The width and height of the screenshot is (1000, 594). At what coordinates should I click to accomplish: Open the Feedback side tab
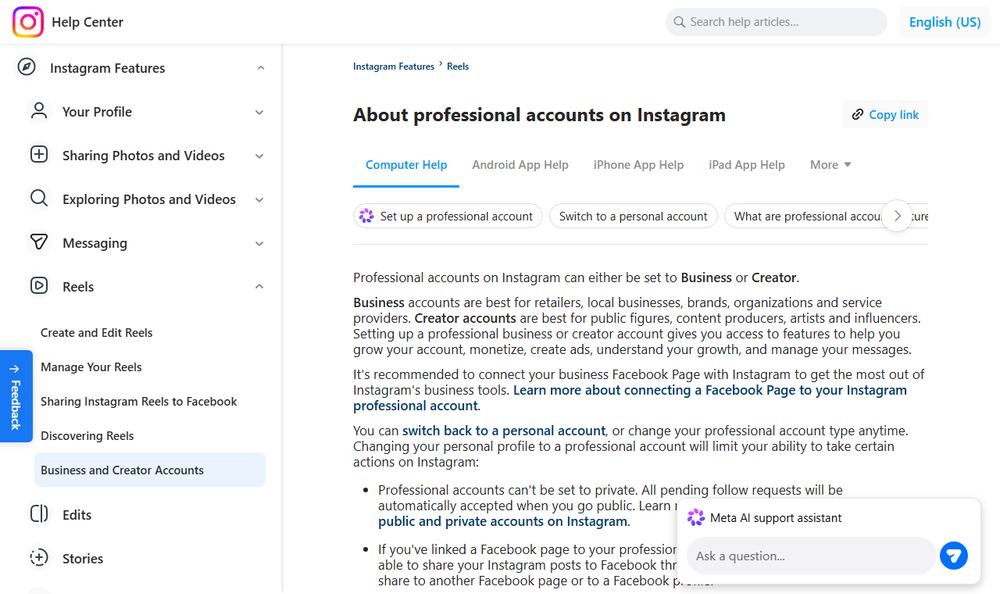click(16, 396)
